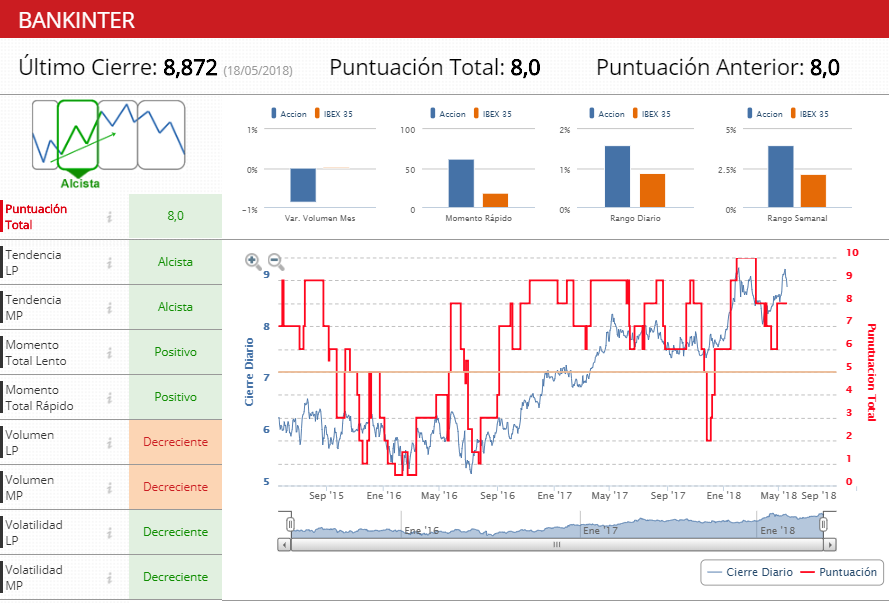Toggle Cierre Diario series in chart legend
This screenshot has width=889, height=603.
point(751,572)
